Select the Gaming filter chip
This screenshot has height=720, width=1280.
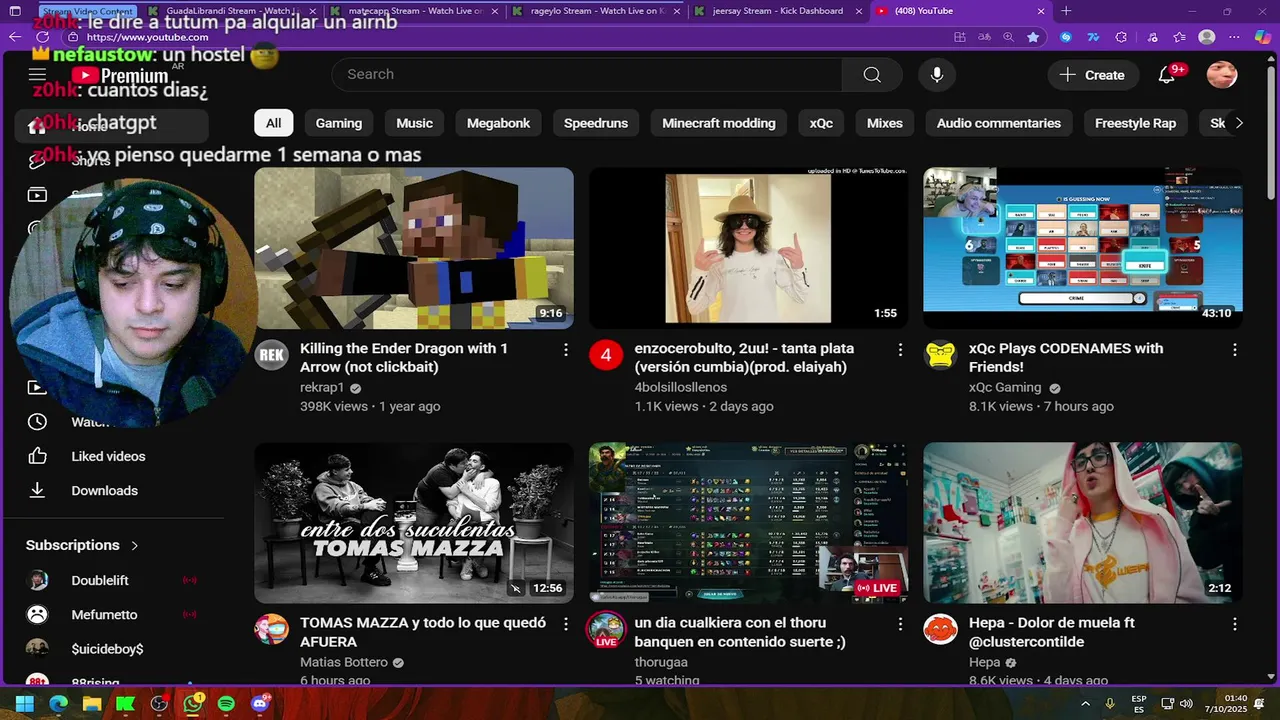click(x=339, y=123)
